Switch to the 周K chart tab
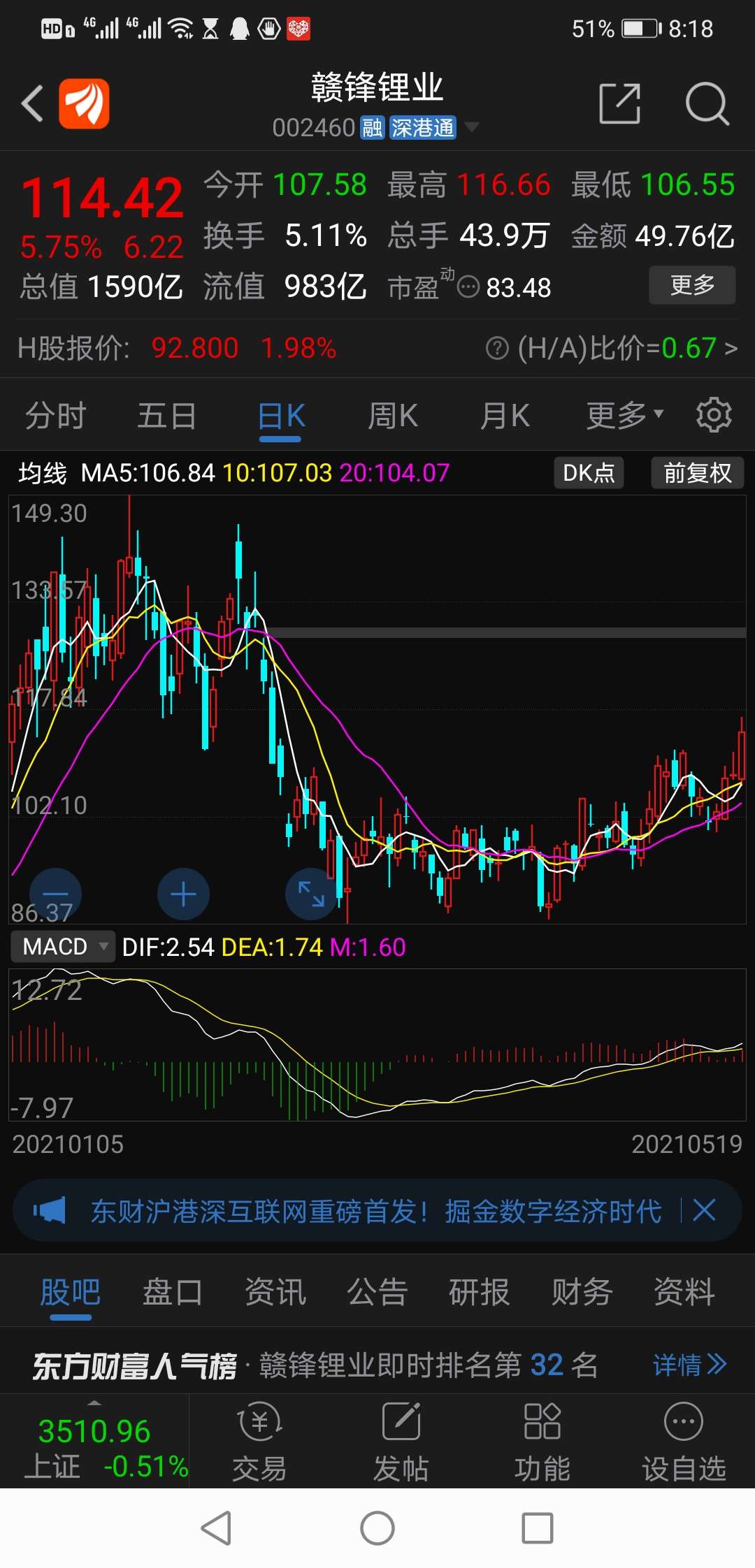The width and height of the screenshot is (755, 1568). tap(392, 416)
